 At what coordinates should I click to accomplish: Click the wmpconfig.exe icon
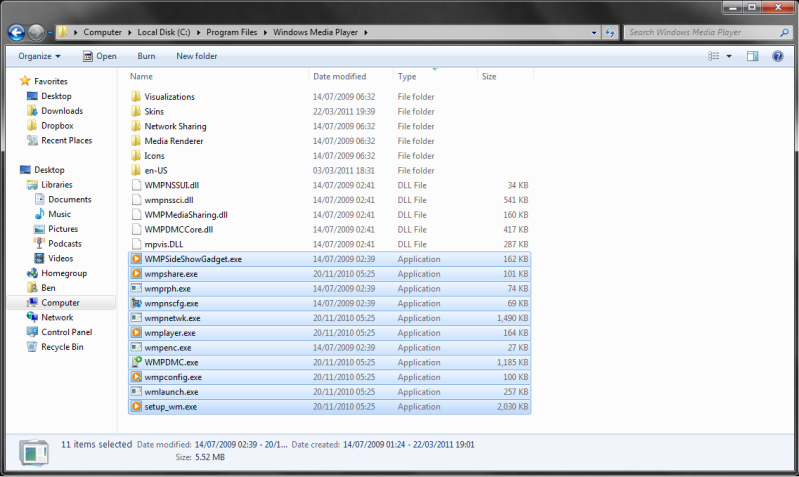(136, 377)
